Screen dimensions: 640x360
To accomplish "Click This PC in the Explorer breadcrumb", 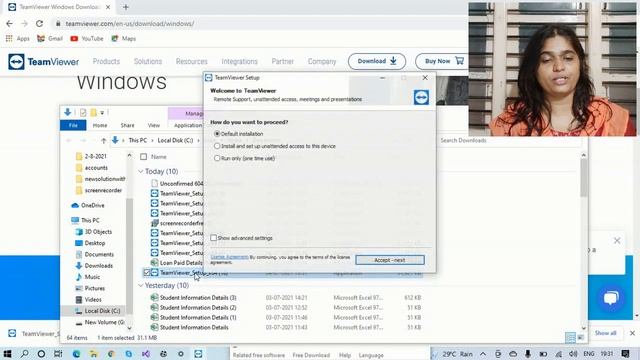I will [138, 140].
